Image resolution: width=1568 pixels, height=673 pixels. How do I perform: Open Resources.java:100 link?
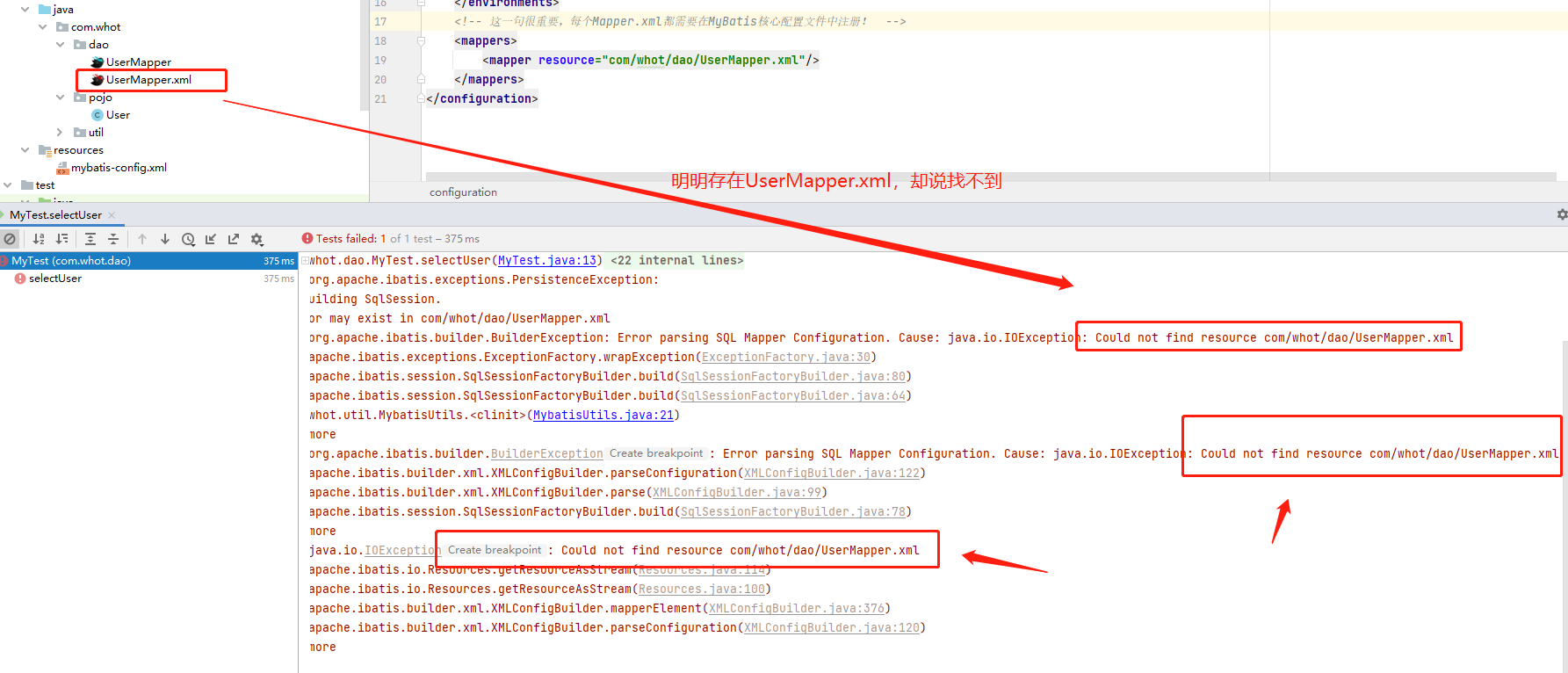point(702,590)
